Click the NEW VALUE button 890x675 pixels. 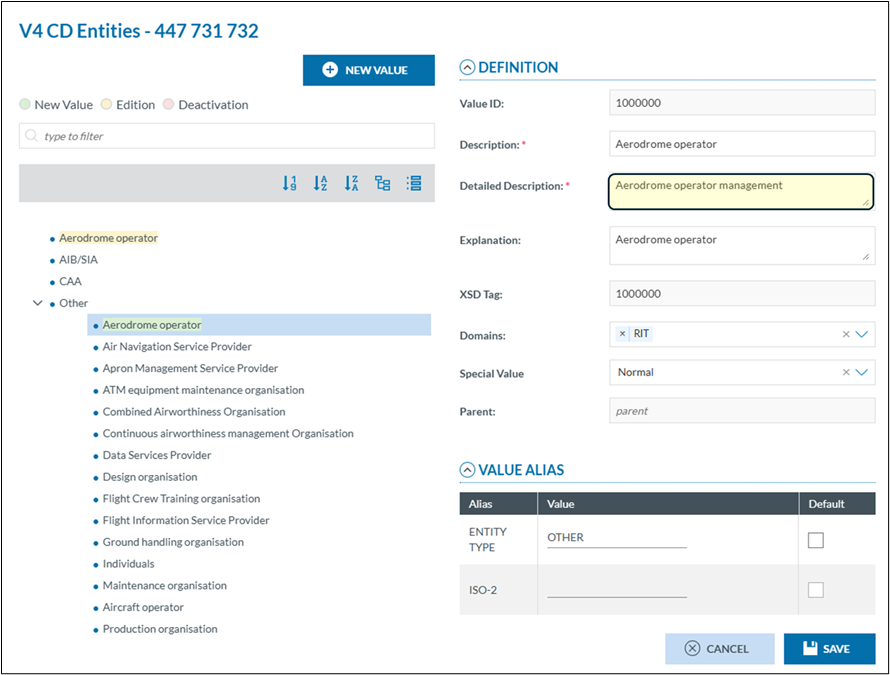click(369, 70)
